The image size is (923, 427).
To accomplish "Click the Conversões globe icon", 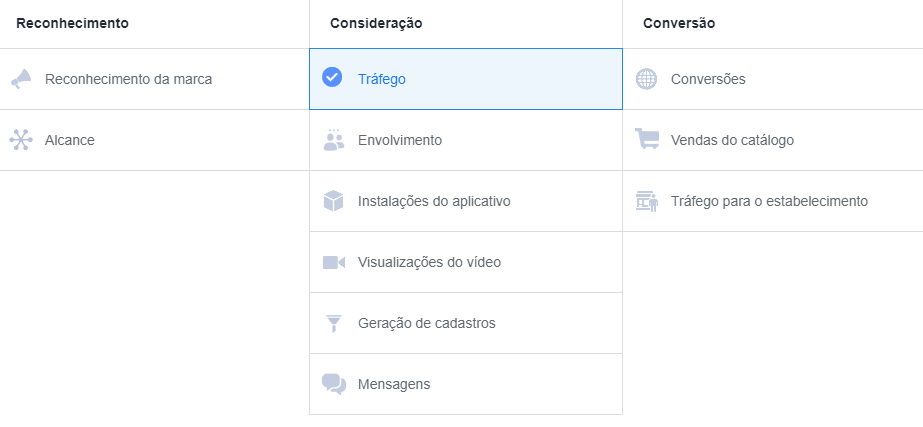I will [x=646, y=79].
